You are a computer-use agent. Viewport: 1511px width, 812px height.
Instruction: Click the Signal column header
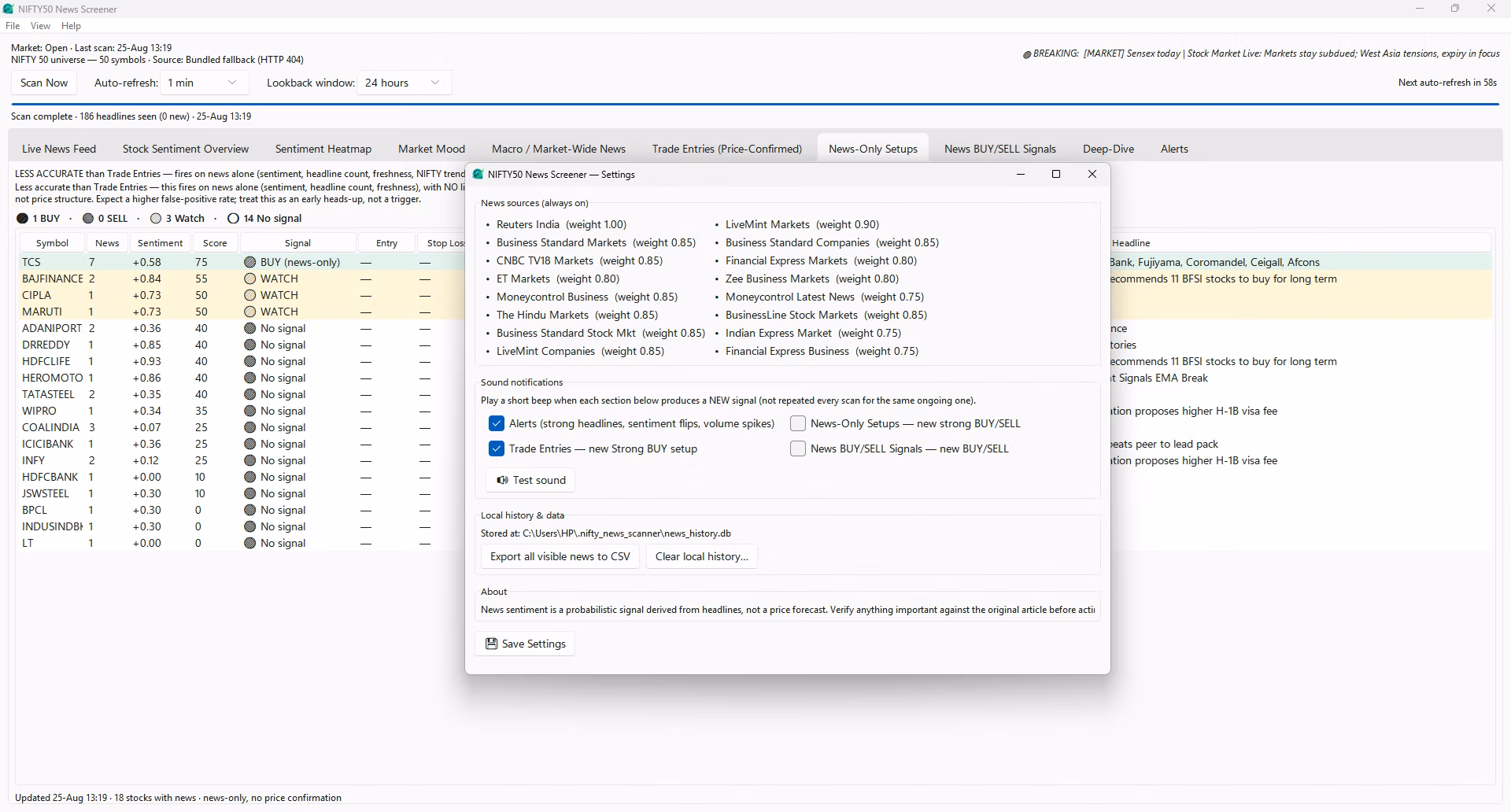[297, 243]
